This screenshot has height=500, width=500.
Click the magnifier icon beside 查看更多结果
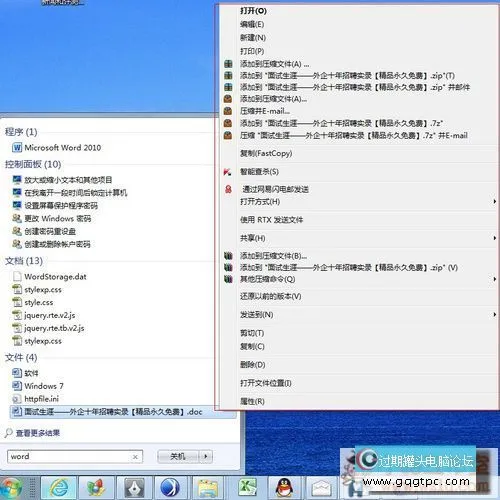(x=9, y=433)
